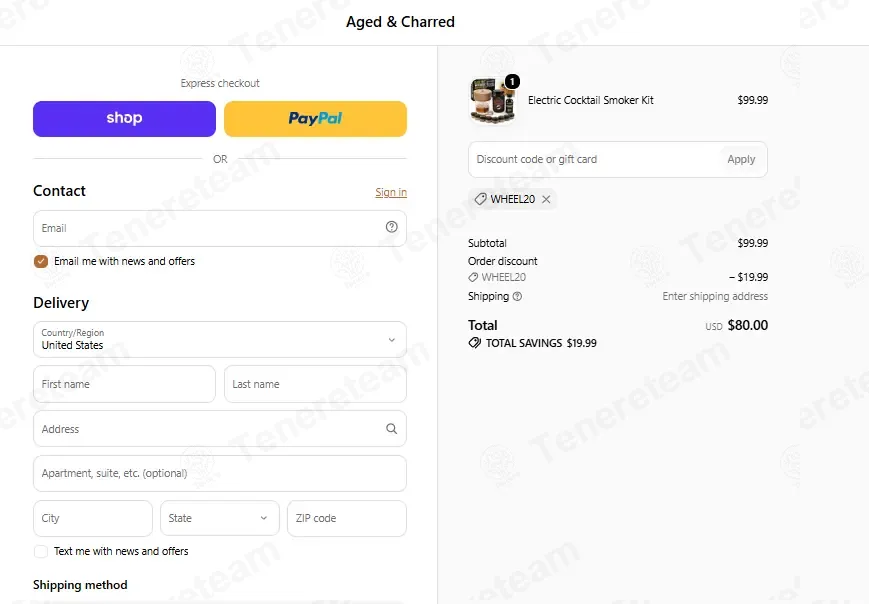Click the Enter shipping address text
Image resolution: width=869 pixels, height=604 pixels.
click(x=715, y=296)
